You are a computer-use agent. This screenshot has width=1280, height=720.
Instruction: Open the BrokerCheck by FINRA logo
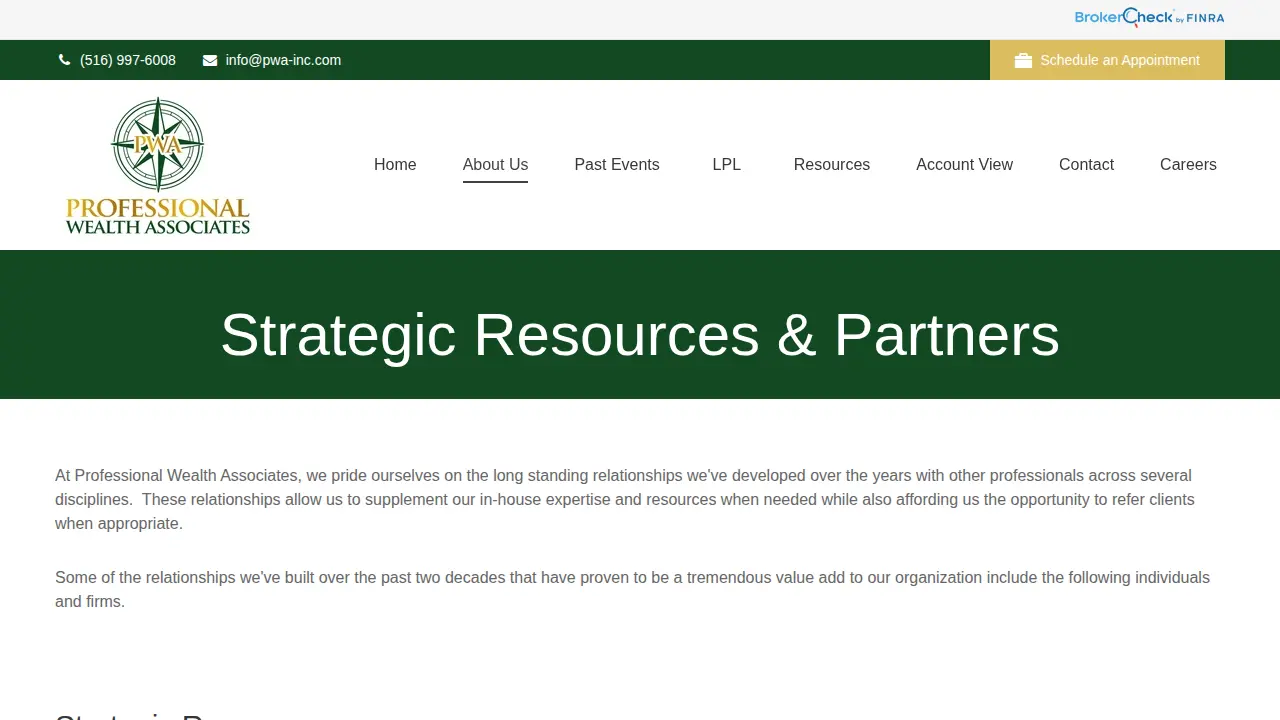pos(1149,17)
